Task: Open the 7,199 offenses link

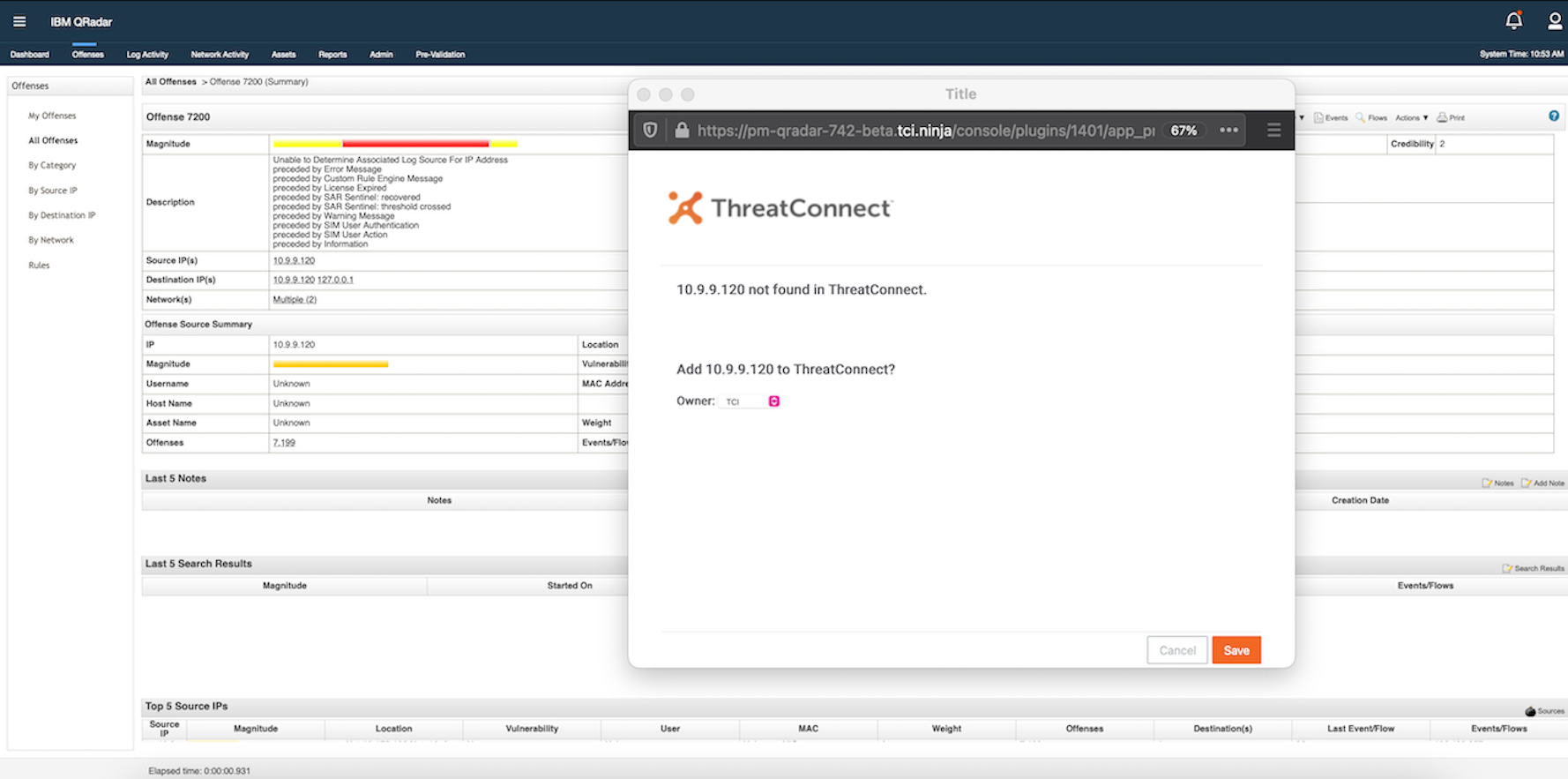Action: pyautogui.click(x=284, y=443)
